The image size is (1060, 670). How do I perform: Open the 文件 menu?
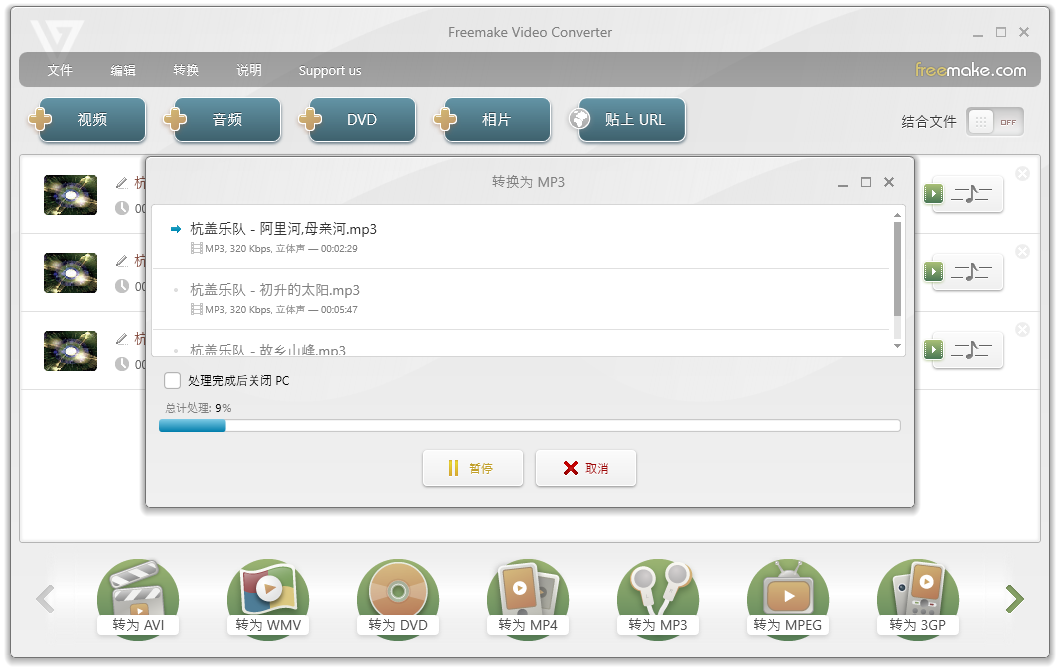(60, 70)
